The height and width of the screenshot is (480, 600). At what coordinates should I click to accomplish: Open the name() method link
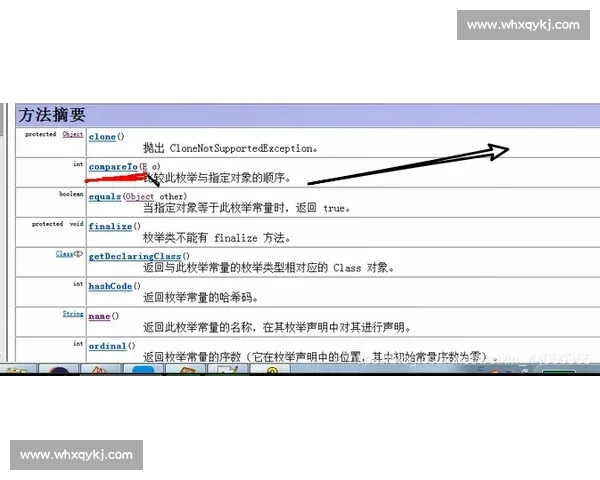pyautogui.click(x=99, y=316)
